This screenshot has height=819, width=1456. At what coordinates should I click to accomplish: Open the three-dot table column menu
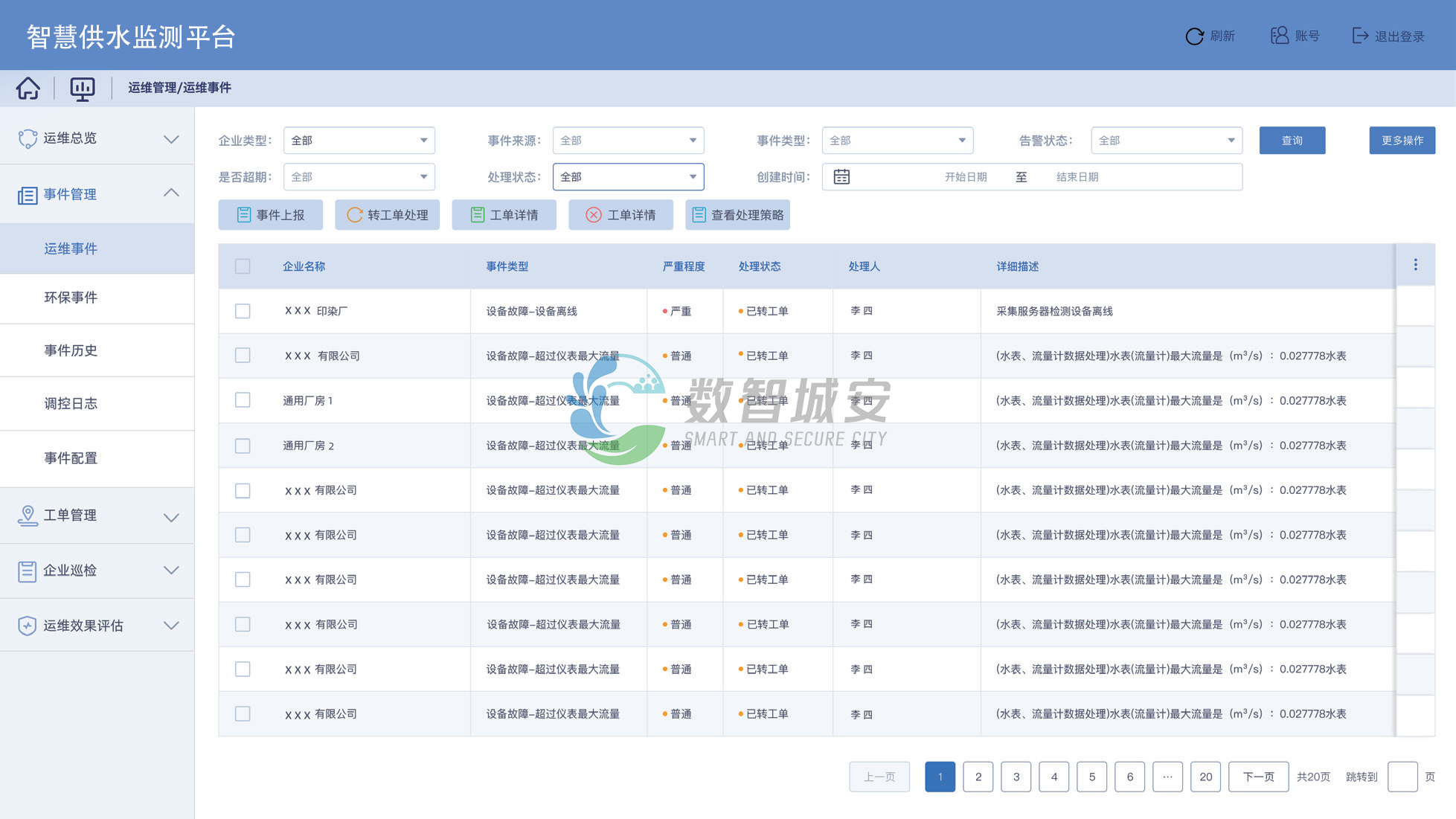click(1415, 265)
